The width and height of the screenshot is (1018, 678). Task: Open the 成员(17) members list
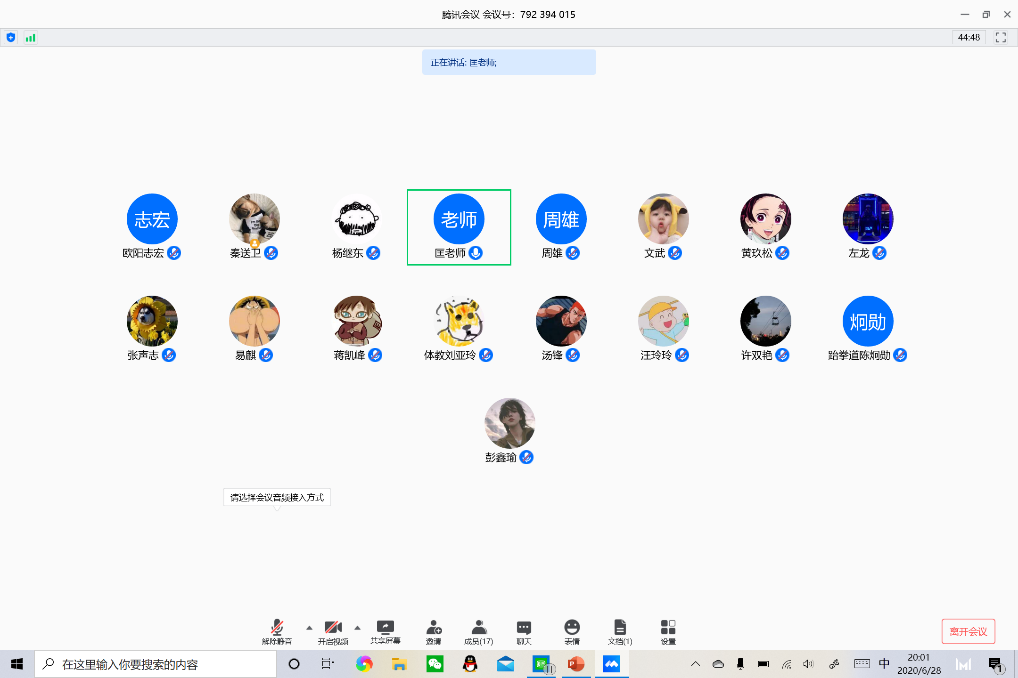point(479,631)
